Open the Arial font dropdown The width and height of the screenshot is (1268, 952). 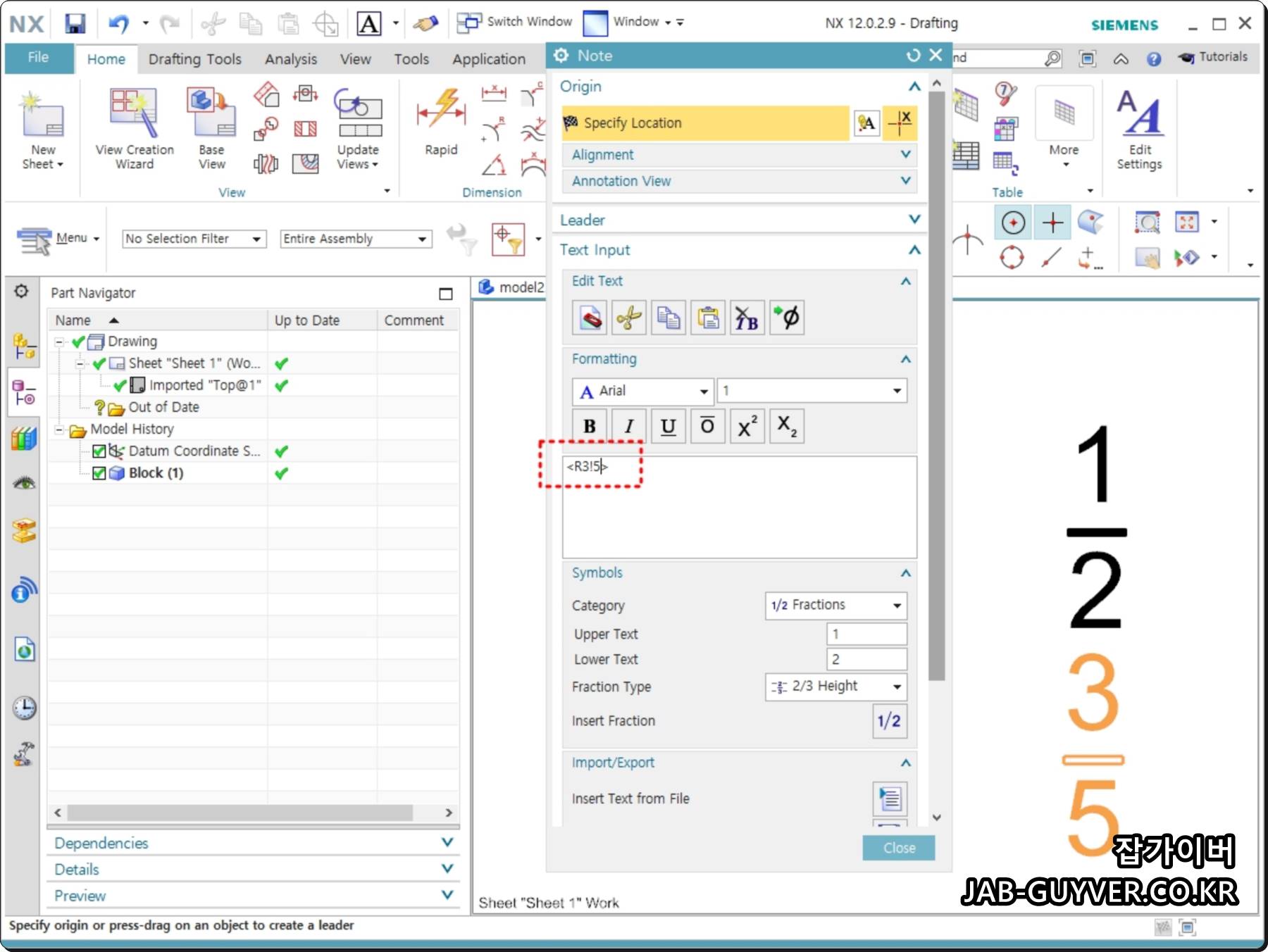coord(643,391)
